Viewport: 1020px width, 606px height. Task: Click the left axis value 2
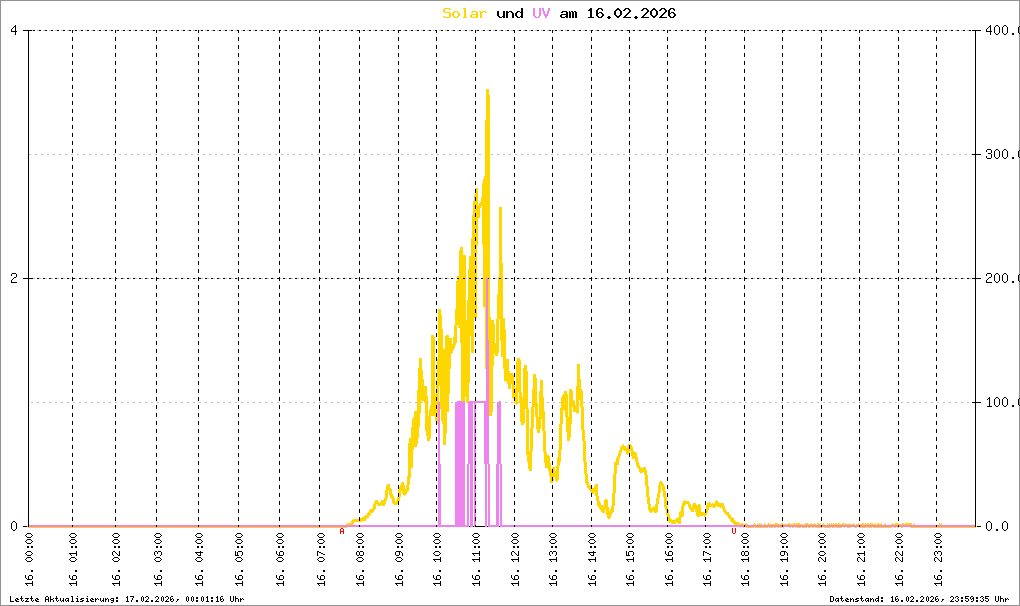click(x=14, y=278)
